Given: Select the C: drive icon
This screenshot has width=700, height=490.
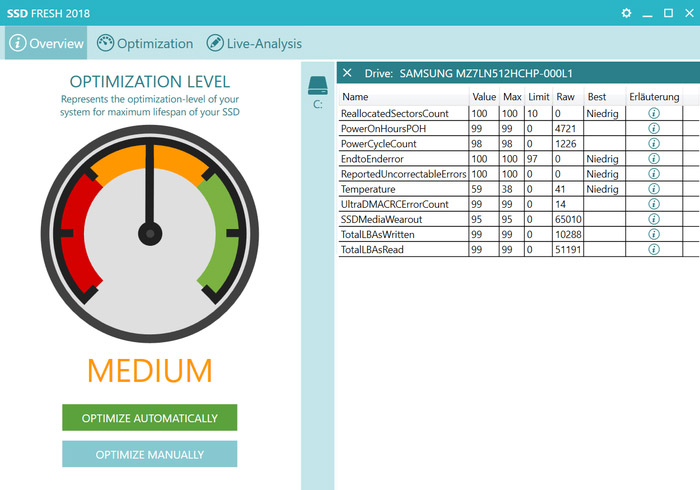Looking at the screenshot, I should pos(317,92).
